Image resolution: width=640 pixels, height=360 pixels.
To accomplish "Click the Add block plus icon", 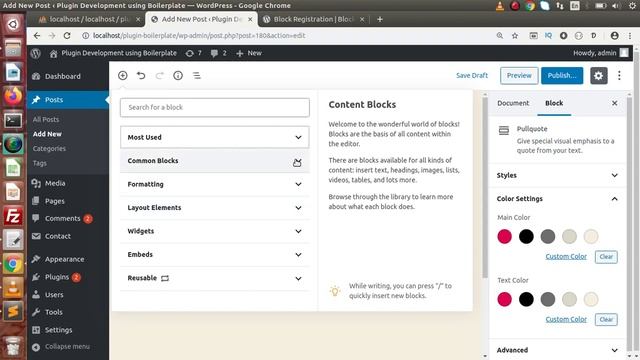I will 122,76.
